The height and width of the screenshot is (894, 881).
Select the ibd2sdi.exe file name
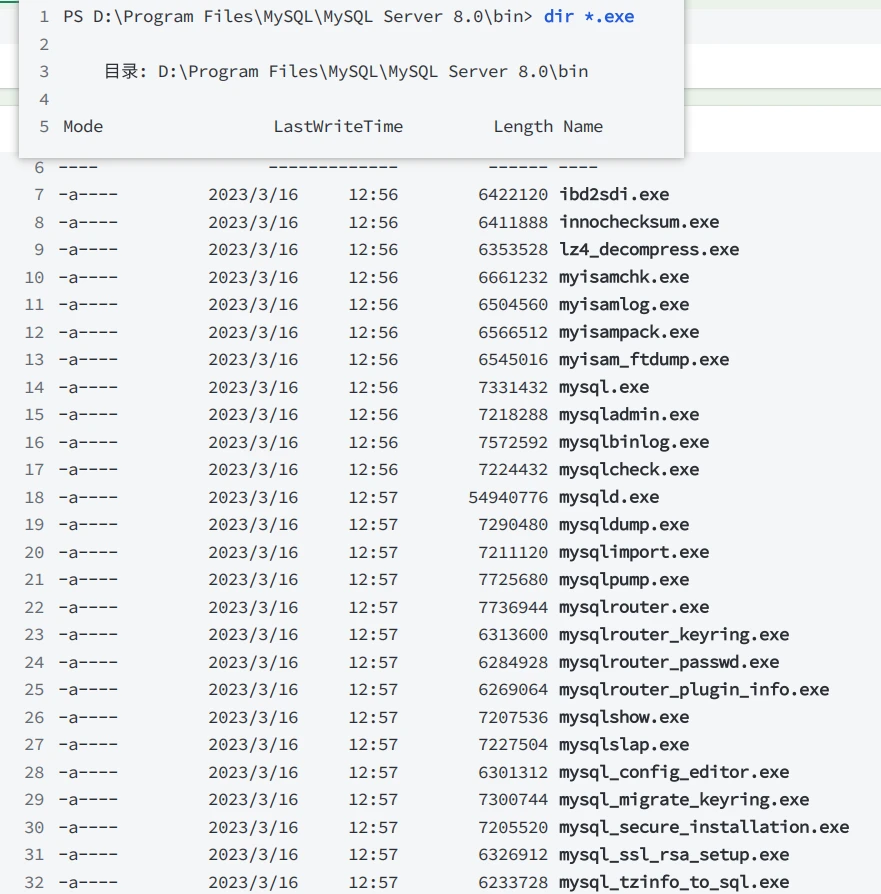coord(614,194)
